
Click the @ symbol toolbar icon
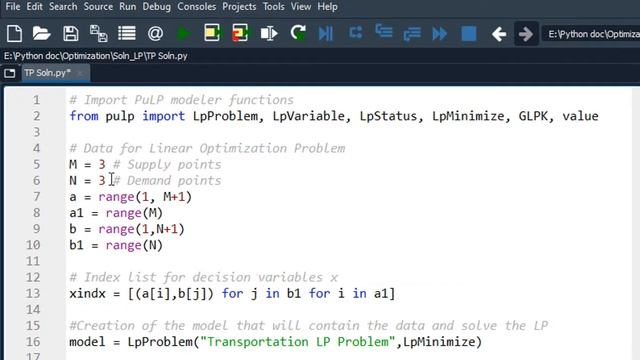(155, 33)
